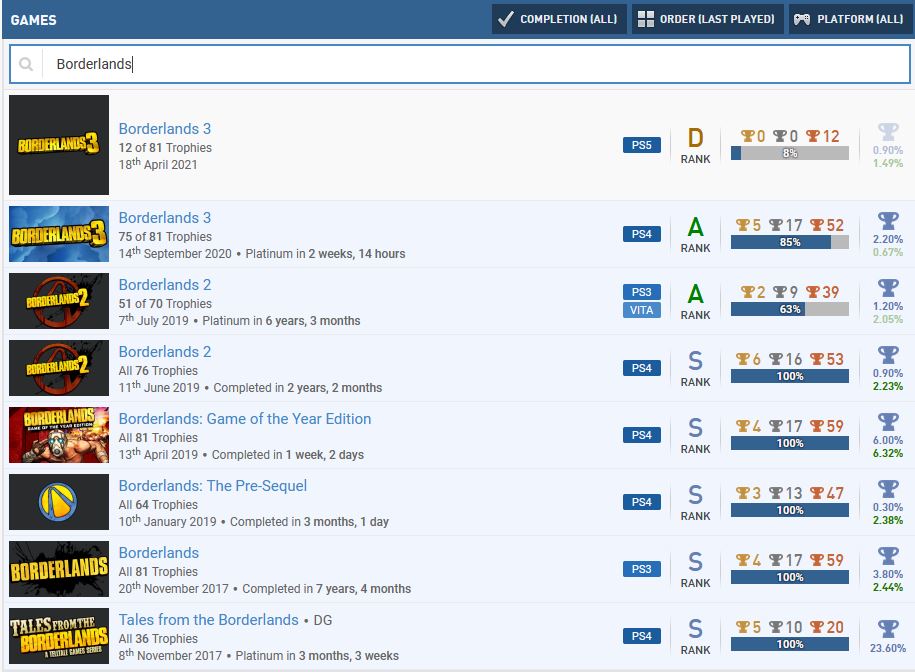Open Borderlands 2 PS3 Vita thumbnail
This screenshot has height=672, width=915.
pyautogui.click(x=59, y=301)
